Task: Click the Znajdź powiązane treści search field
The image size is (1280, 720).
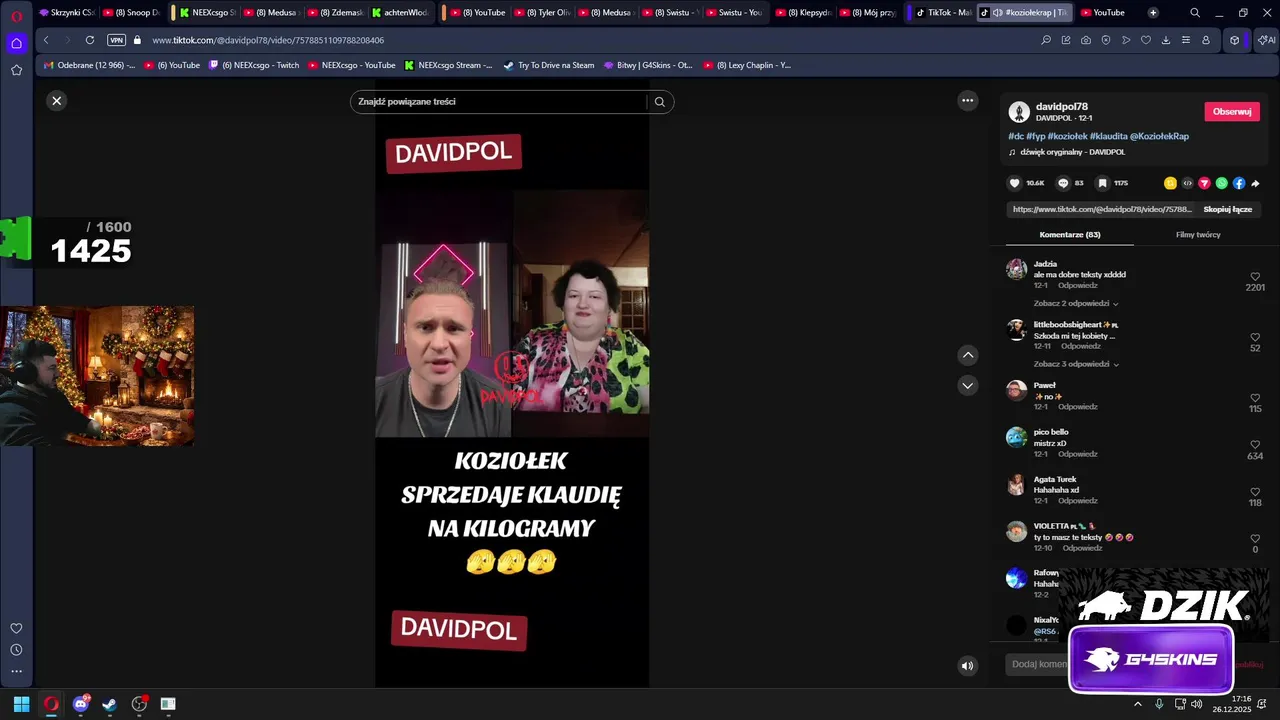Action: pos(500,102)
